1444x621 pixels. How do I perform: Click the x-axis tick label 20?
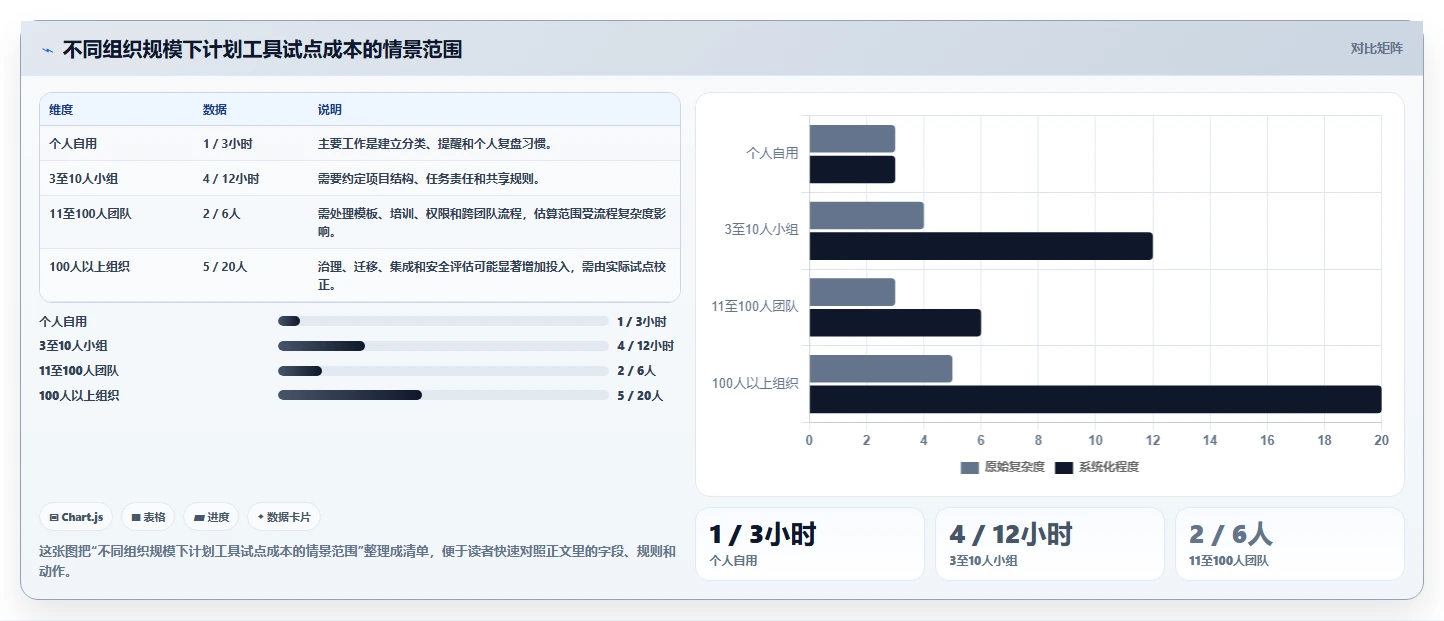coord(1381,440)
